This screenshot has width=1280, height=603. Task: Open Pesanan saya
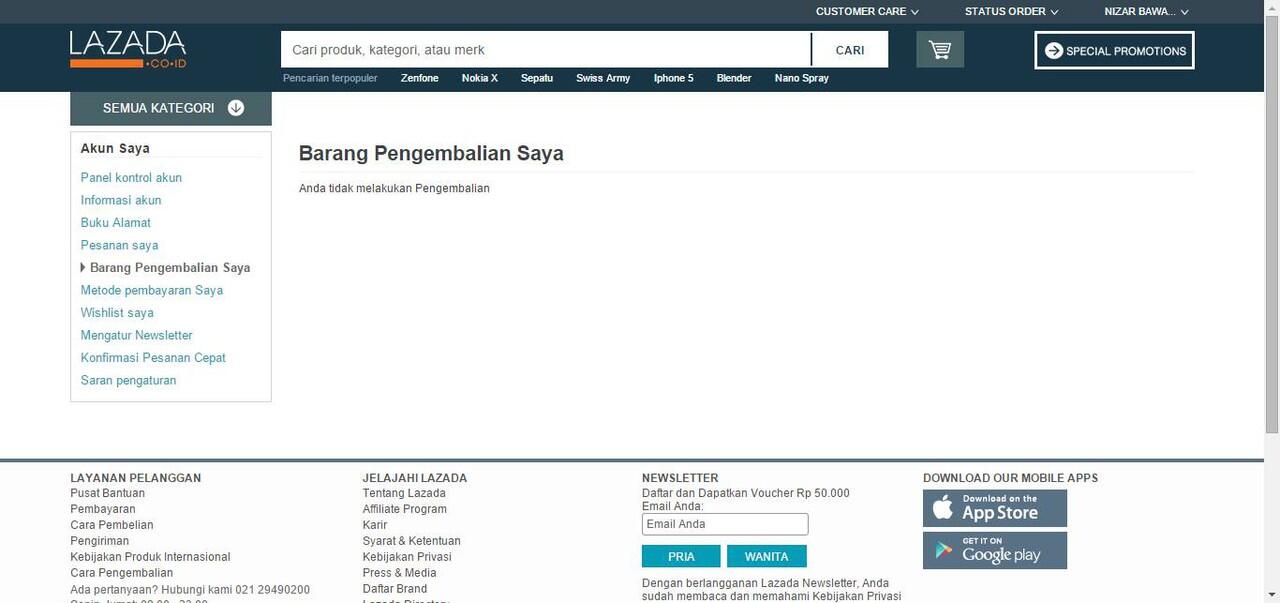click(120, 245)
